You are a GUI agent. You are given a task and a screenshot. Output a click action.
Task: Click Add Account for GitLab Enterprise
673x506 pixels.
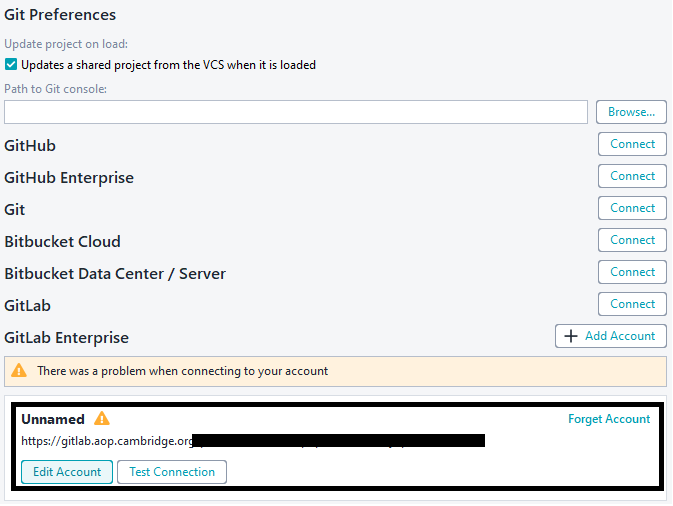[611, 336]
